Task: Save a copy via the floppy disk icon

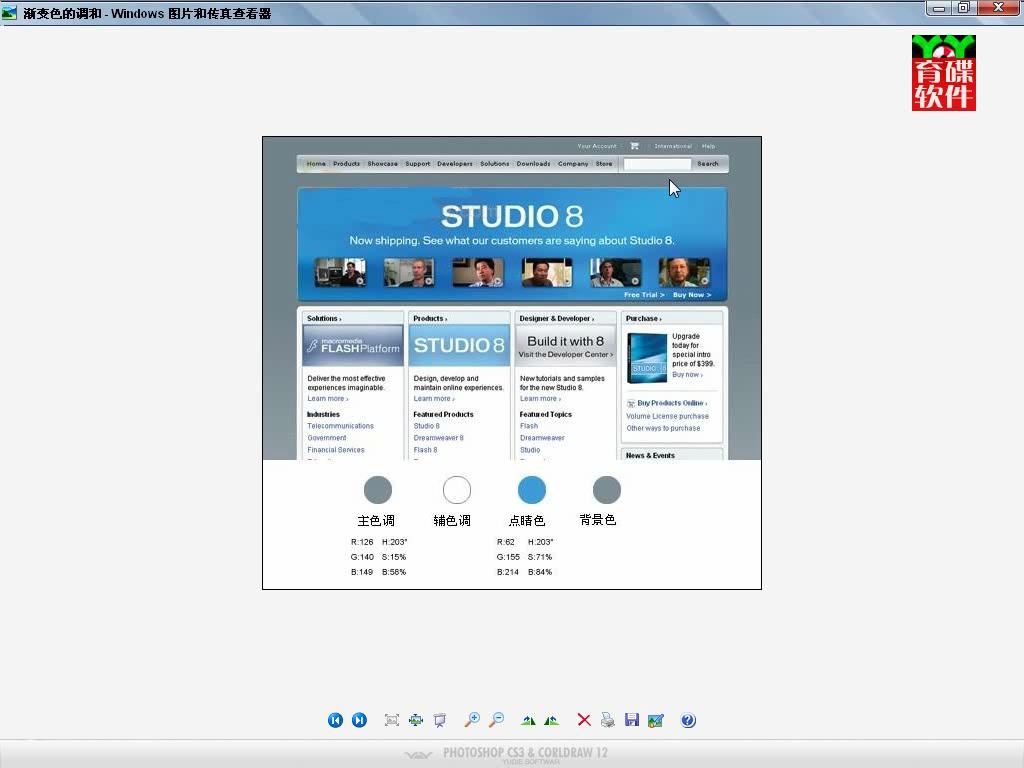Action: [x=632, y=720]
